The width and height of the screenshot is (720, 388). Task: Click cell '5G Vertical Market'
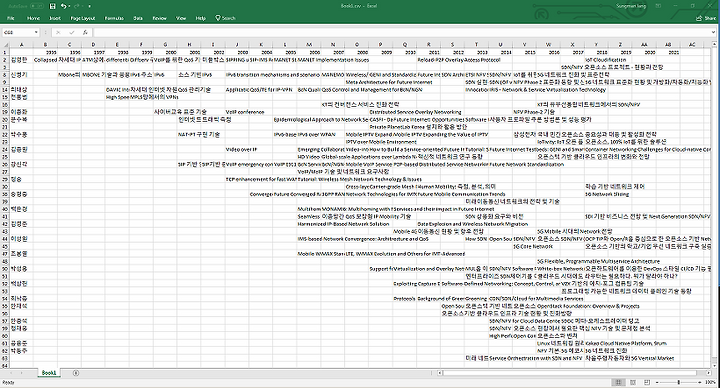[x=652, y=358]
